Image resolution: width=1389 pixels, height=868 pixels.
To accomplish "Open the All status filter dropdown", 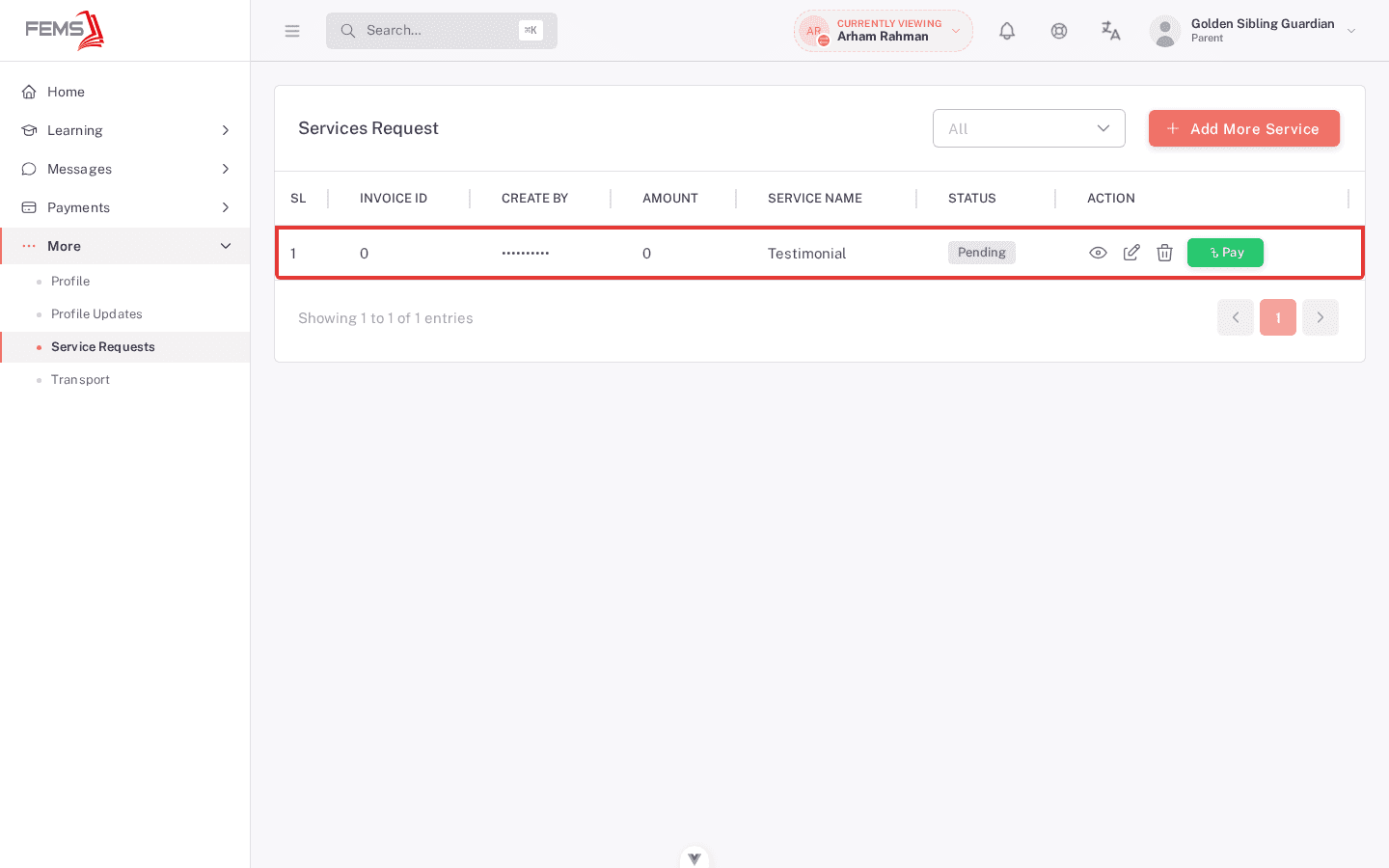I will 1029,128.
